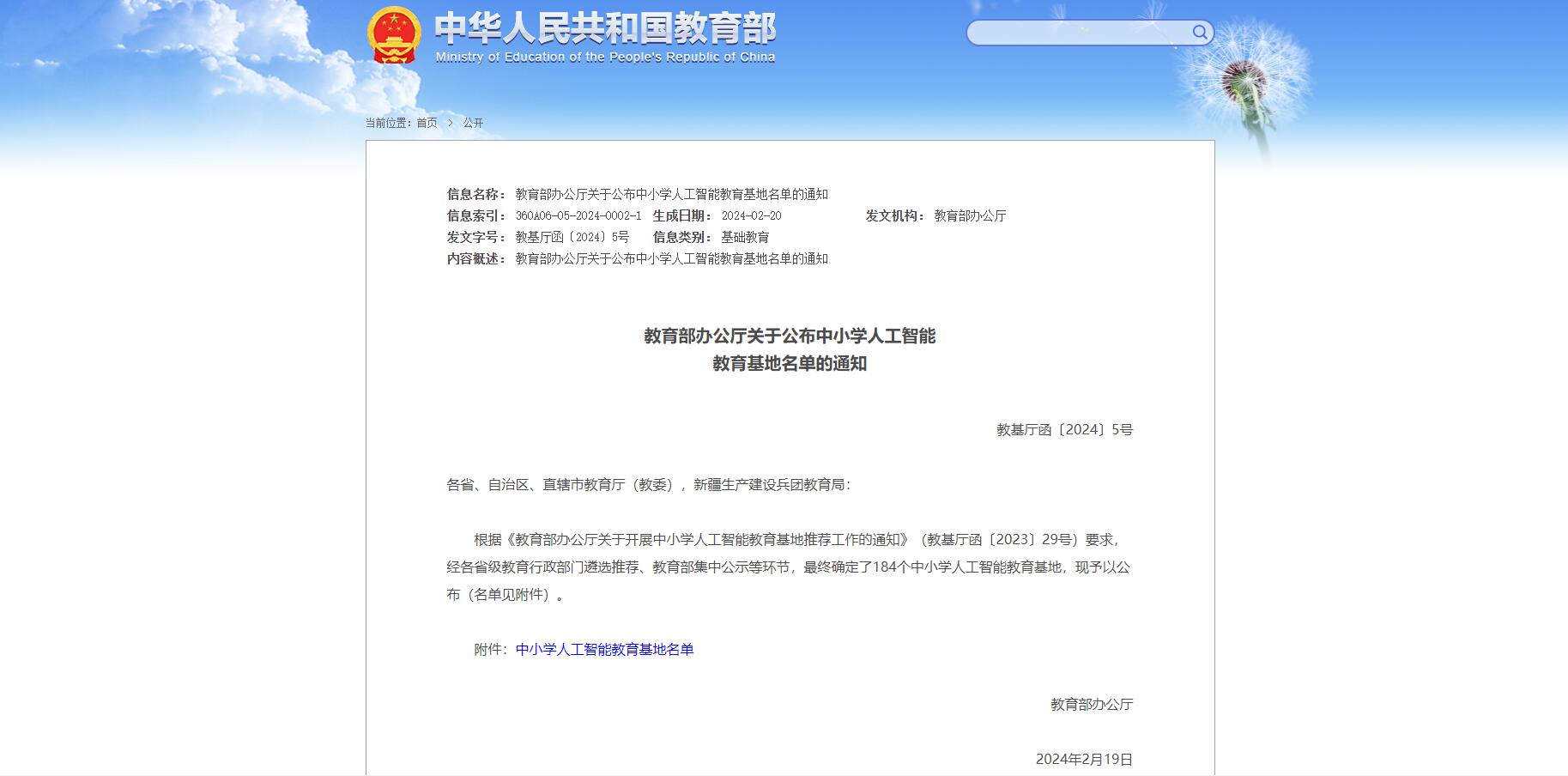Click the Ministry of Education English subtitle
The width and height of the screenshot is (1568, 776).
point(605,58)
